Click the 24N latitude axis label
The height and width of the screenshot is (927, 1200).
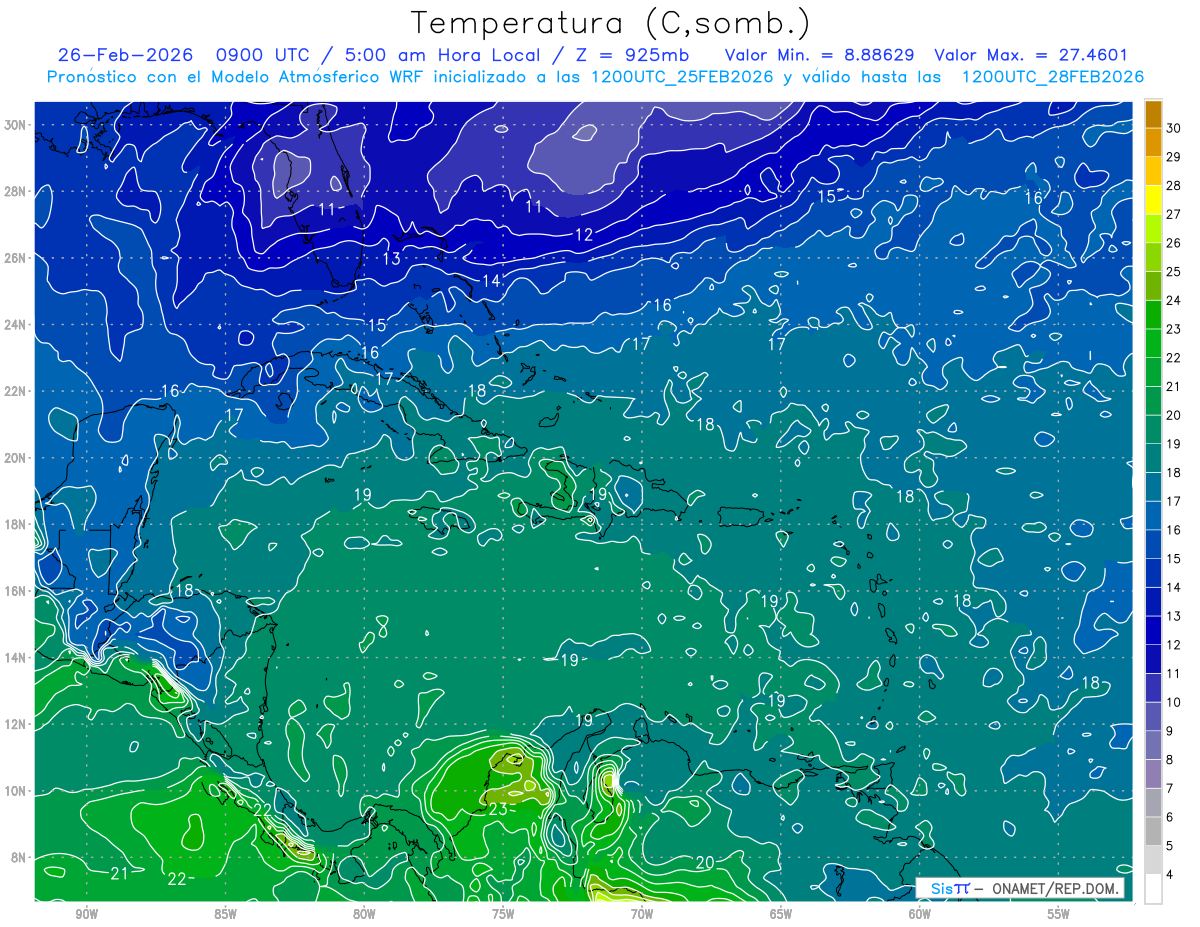pos(16,325)
